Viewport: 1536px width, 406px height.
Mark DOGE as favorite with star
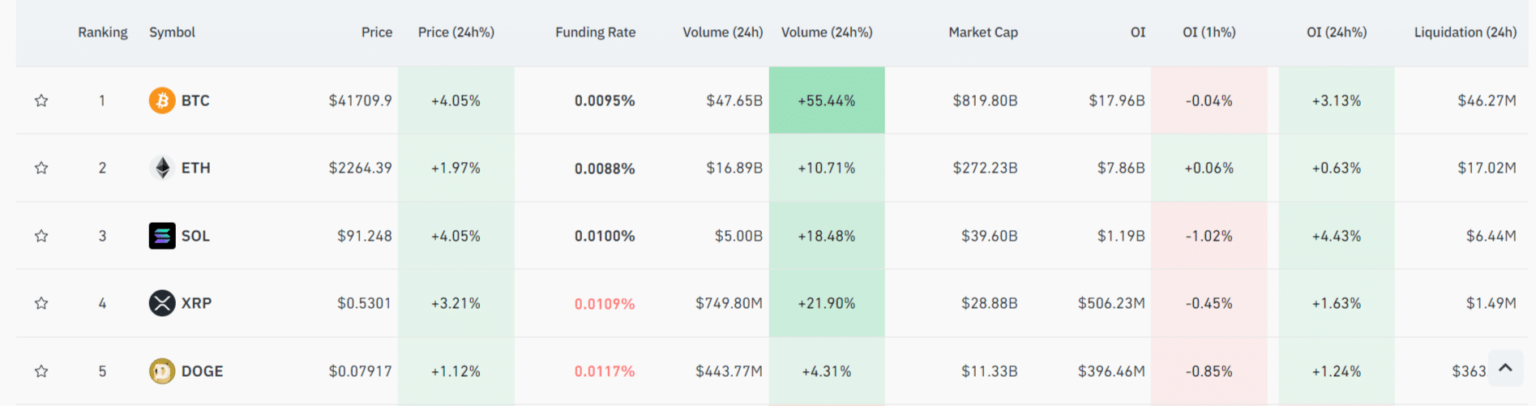[41, 371]
